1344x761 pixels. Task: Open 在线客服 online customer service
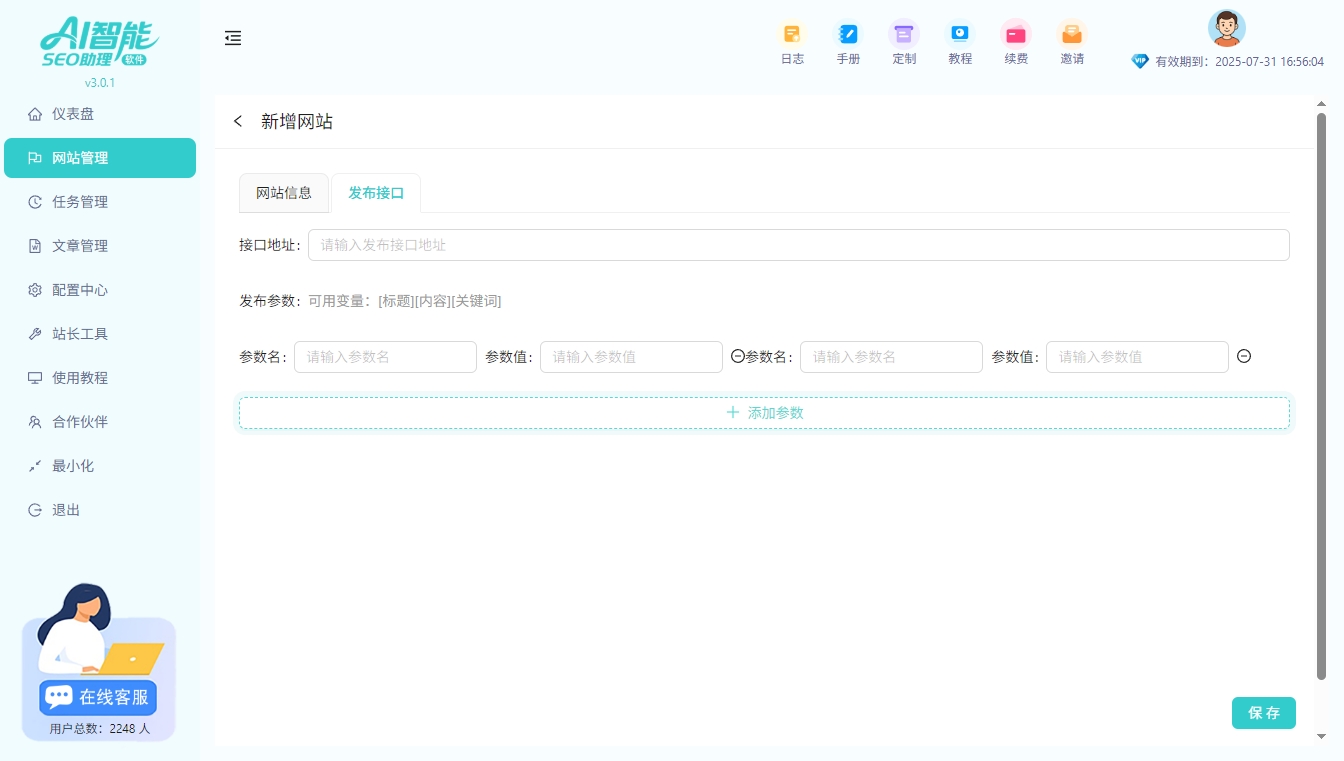pyautogui.click(x=97, y=697)
